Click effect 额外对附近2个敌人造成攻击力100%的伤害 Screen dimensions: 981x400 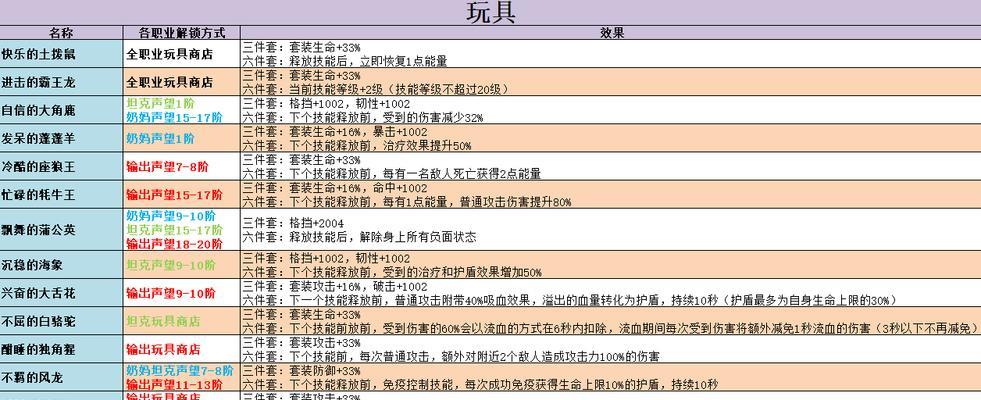pyautogui.click(x=451, y=357)
